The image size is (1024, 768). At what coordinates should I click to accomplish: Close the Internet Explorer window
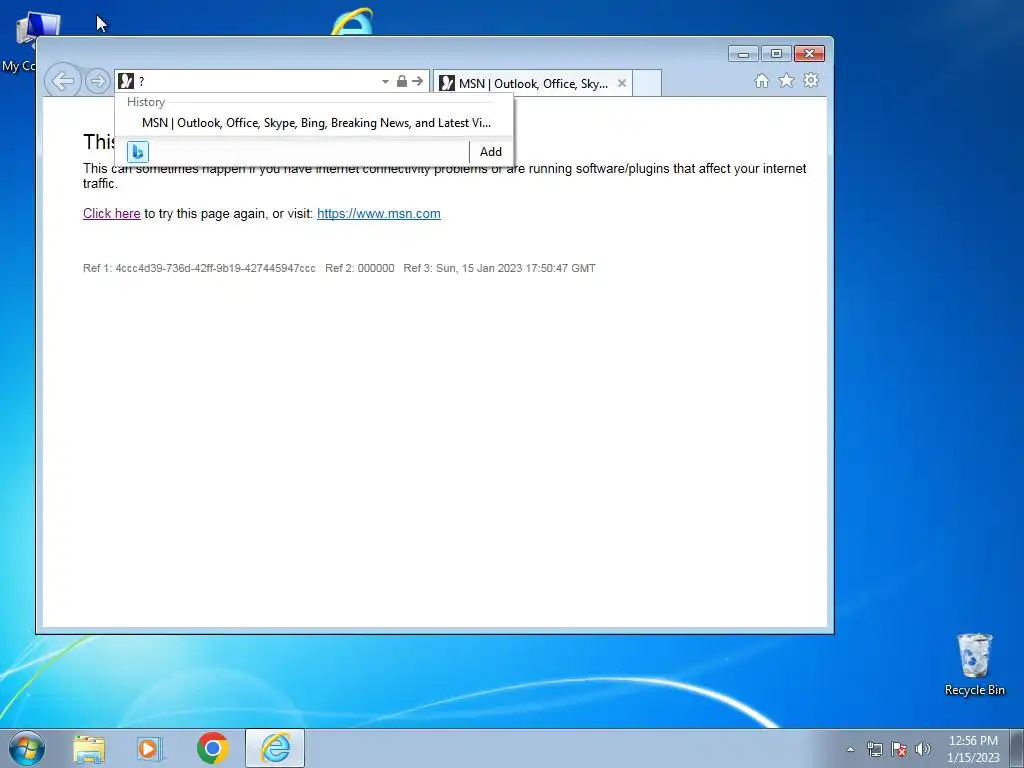point(809,54)
